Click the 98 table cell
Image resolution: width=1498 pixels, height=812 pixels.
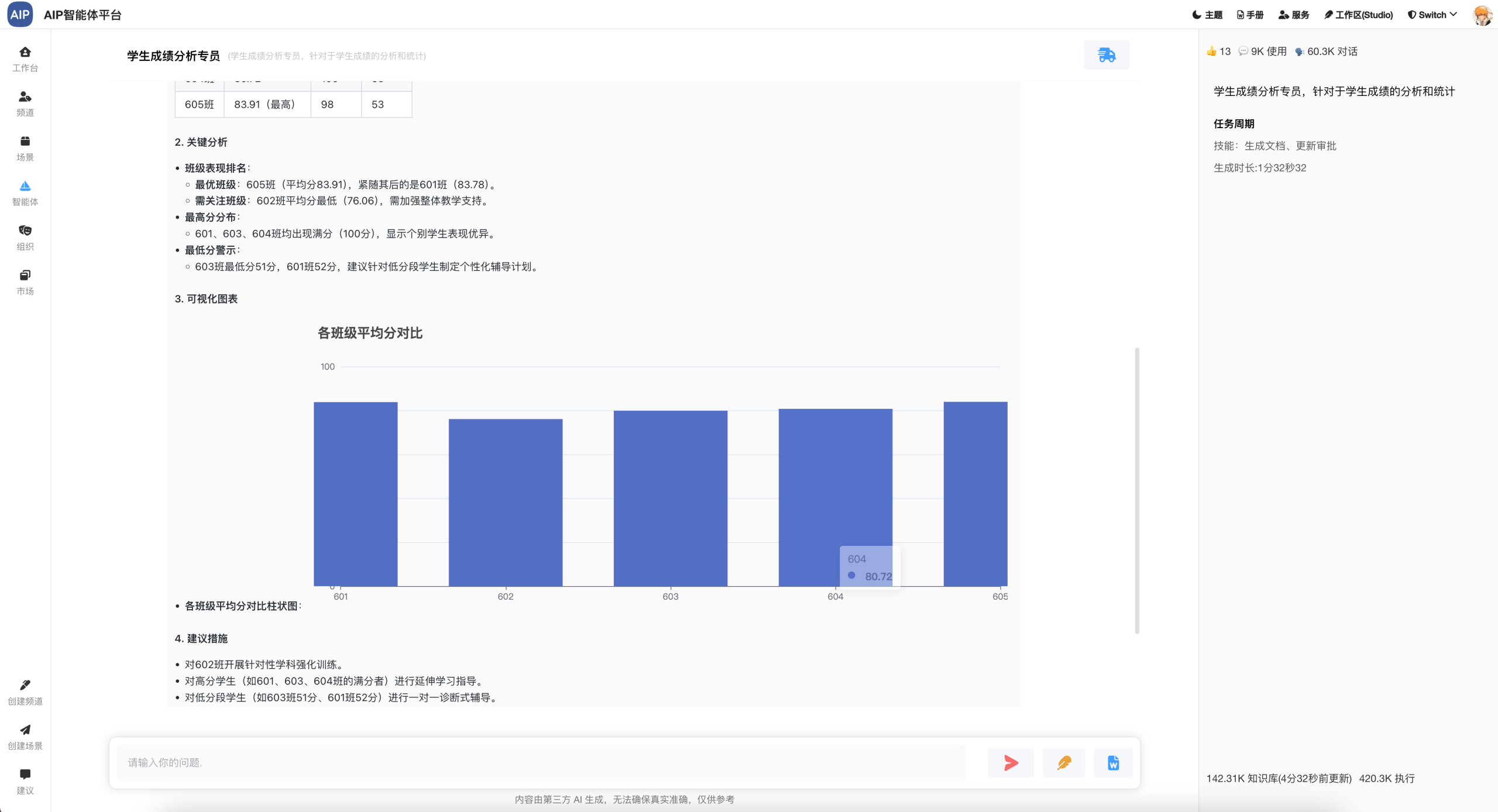click(x=336, y=104)
